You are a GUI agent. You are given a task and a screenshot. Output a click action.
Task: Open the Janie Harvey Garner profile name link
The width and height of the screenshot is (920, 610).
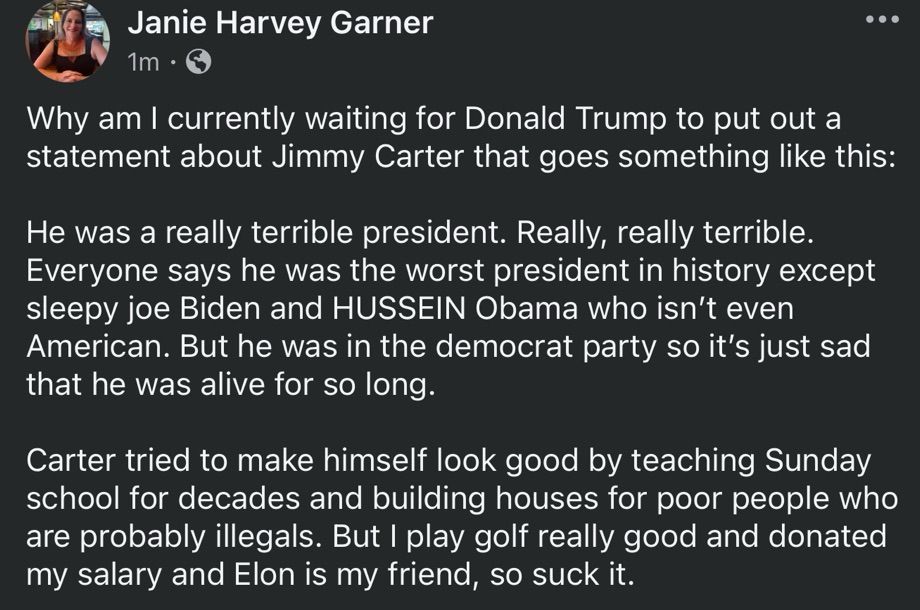point(280,23)
